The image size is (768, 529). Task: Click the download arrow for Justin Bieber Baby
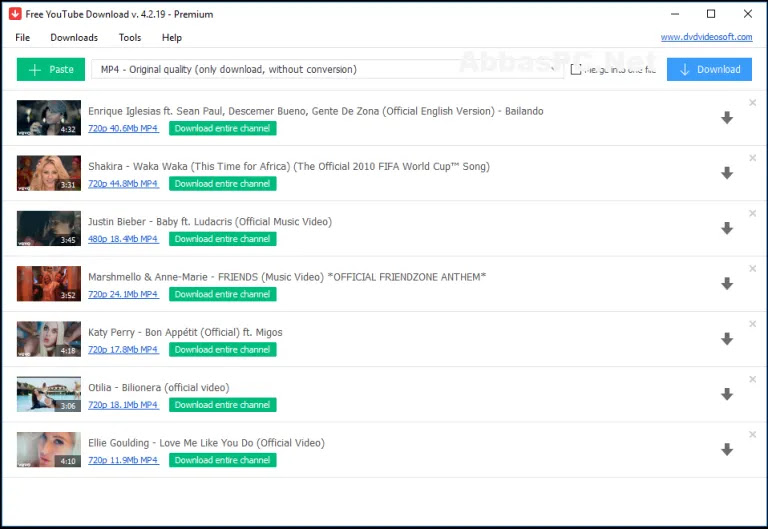pyautogui.click(x=727, y=228)
